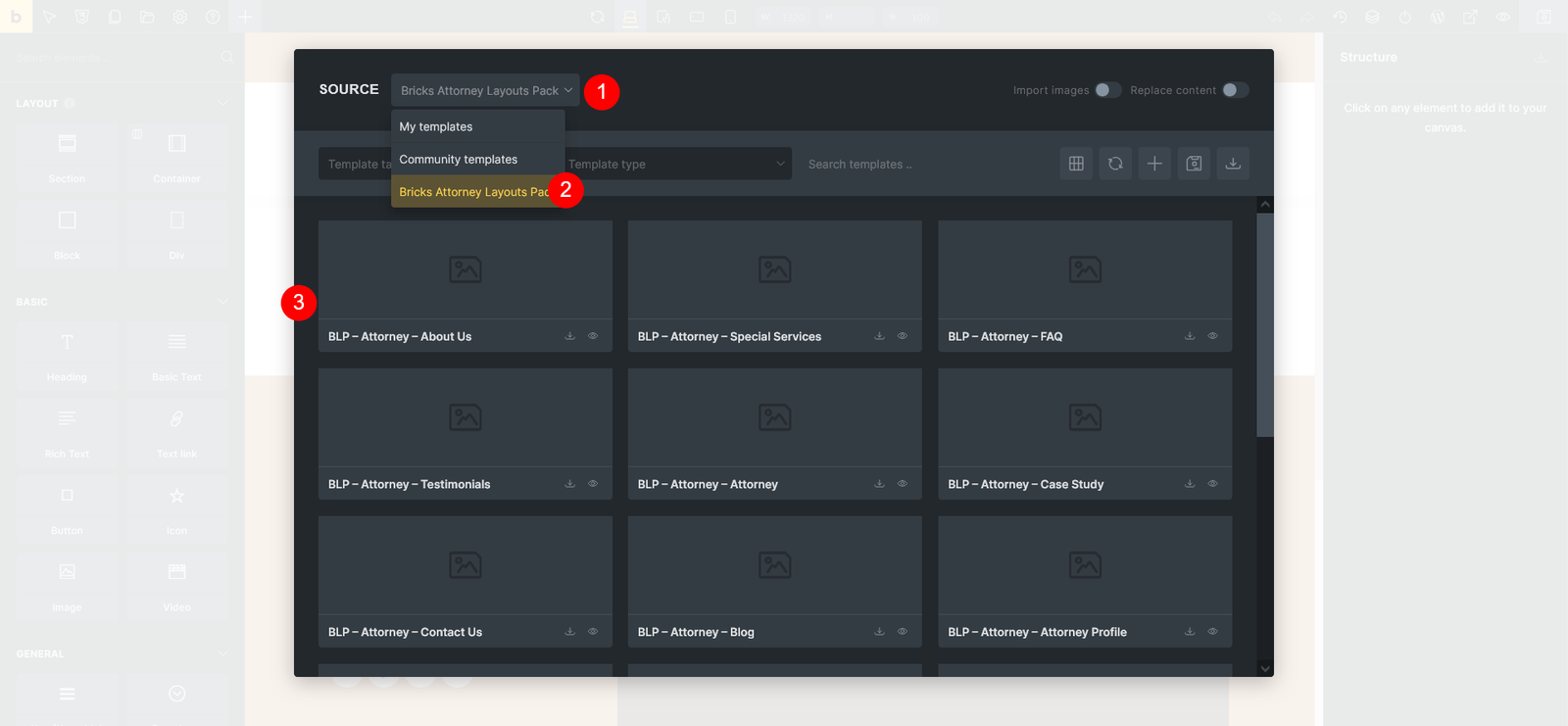The image size is (1568, 726).
Task: Preview the BLP – Attorney – Blog template
Action: coord(903,632)
